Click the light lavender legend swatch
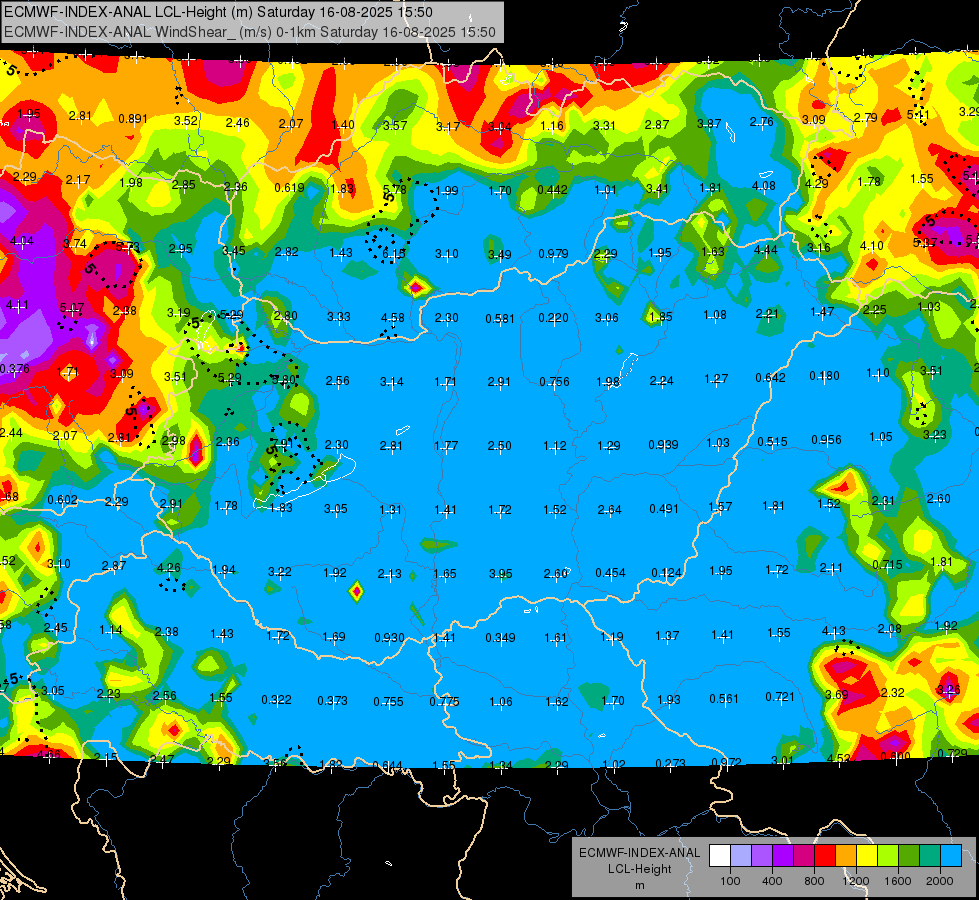This screenshot has width=979, height=900. tap(741, 856)
